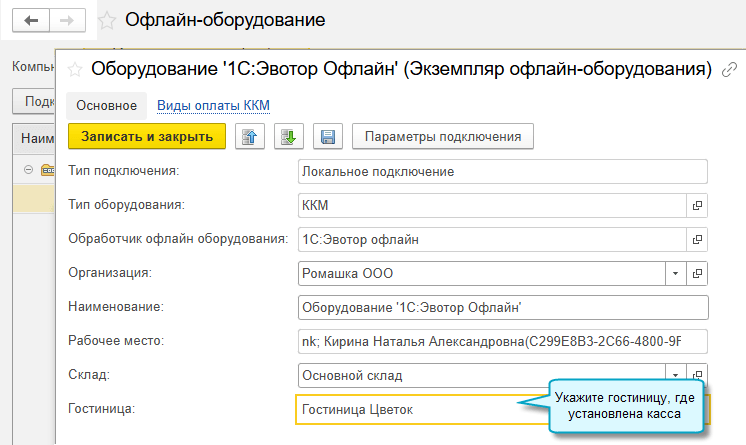746x445 pixels.
Task: Open the Тип оборудования selection button
Action: (697, 205)
